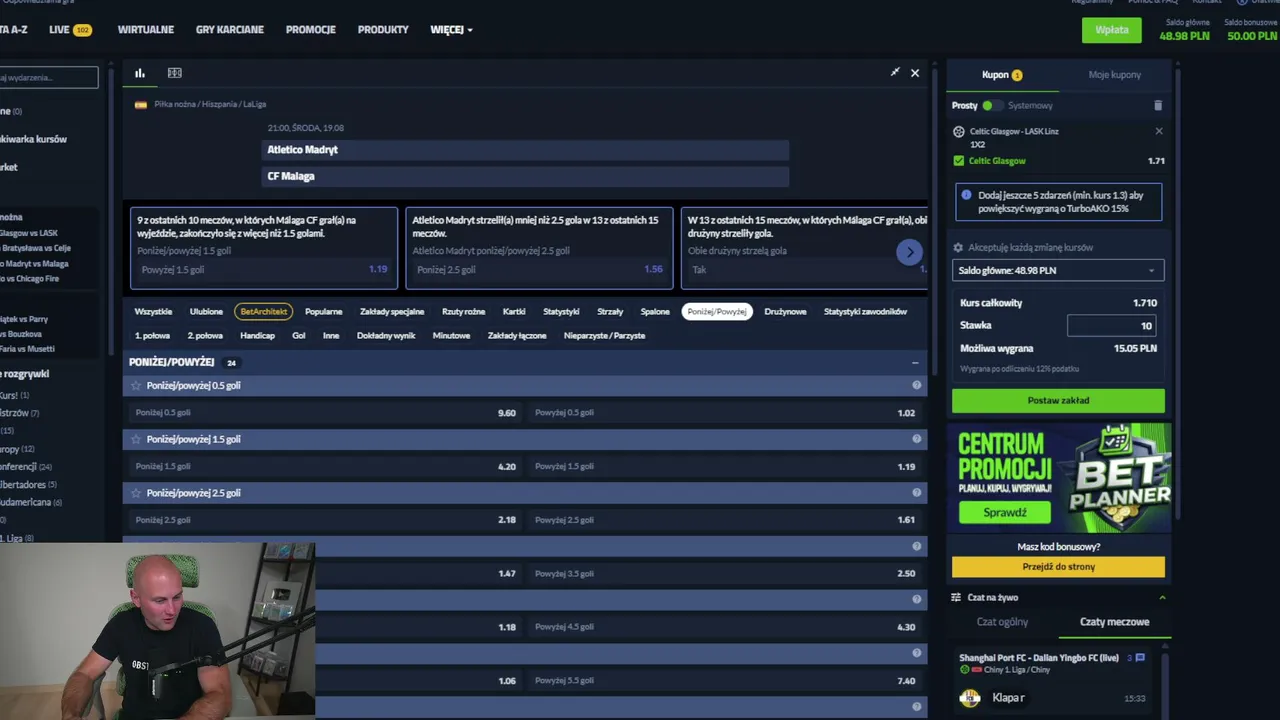Image resolution: width=1280 pixels, height=720 pixels.
Task: Open info for the 3.5 goli market
Action: [x=916, y=546]
